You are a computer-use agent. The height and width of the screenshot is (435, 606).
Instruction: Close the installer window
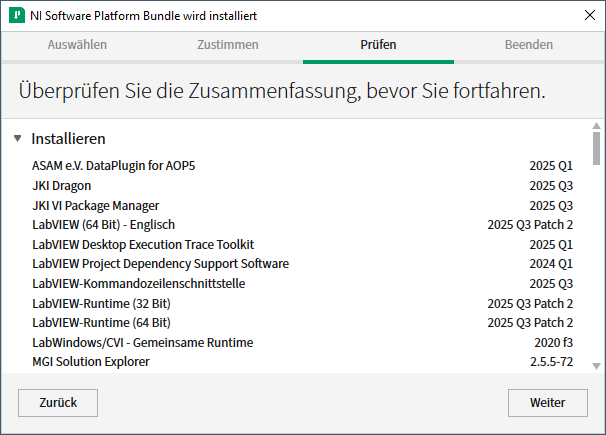click(587, 15)
